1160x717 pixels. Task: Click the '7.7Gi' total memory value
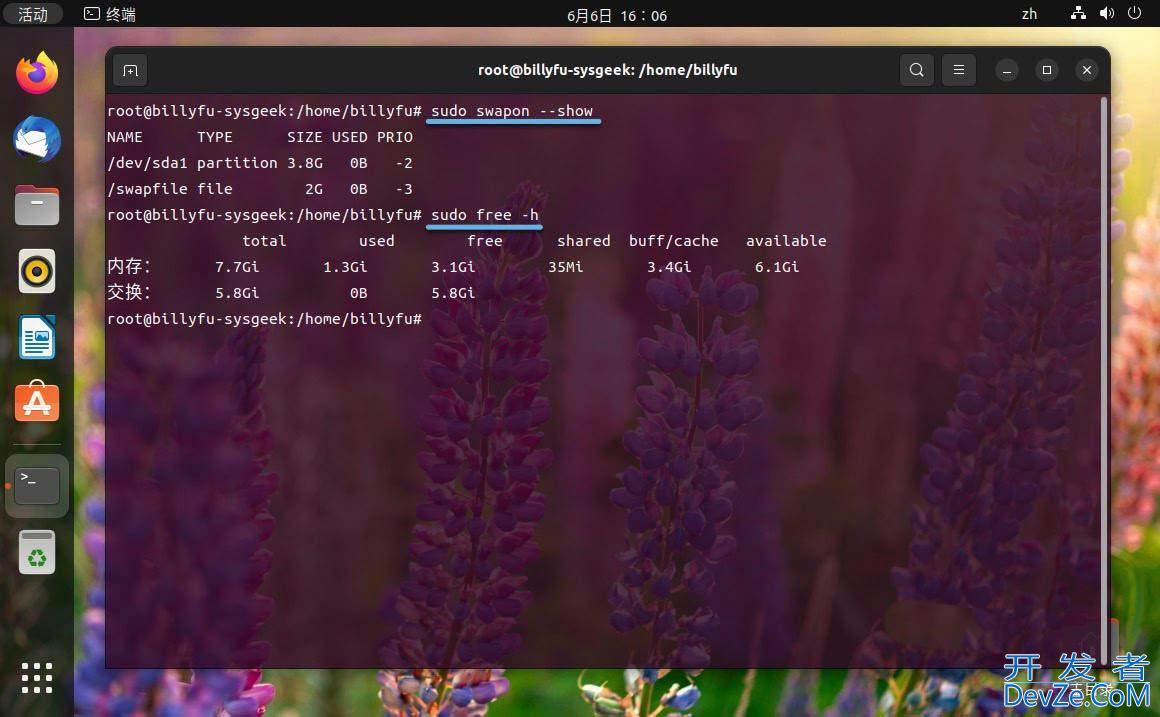pos(237,267)
